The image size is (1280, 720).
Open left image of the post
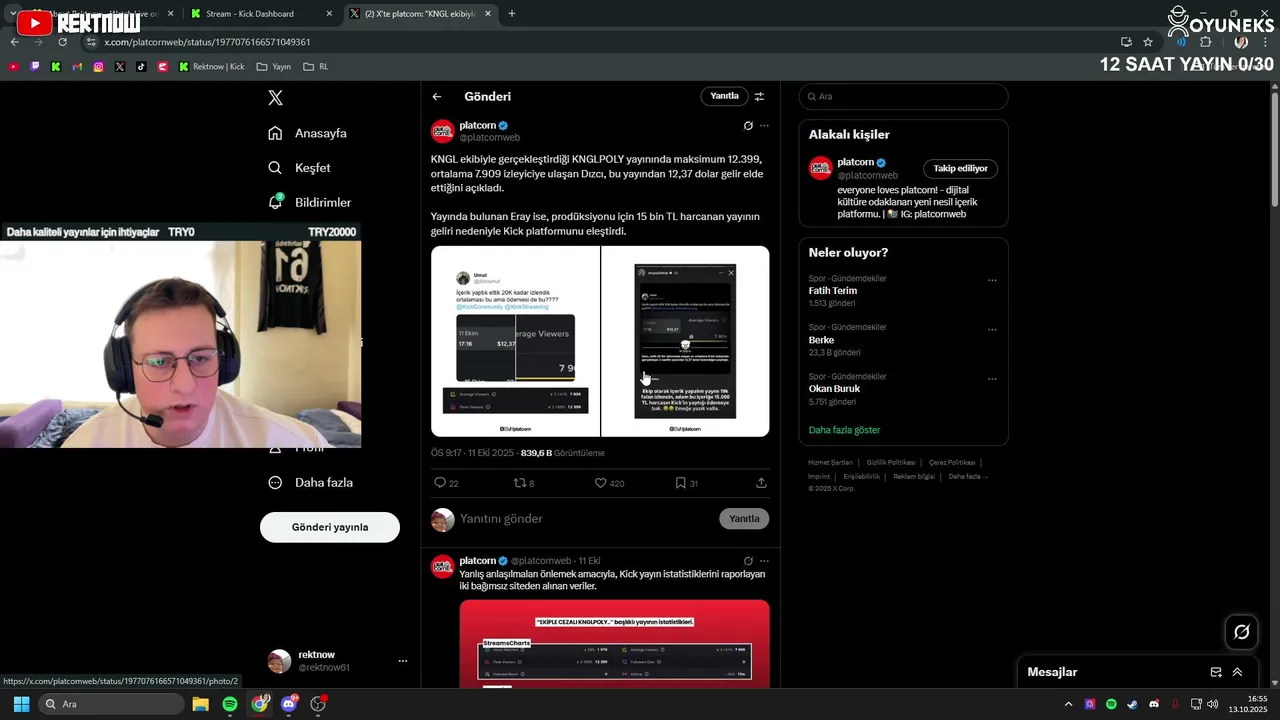(x=515, y=341)
